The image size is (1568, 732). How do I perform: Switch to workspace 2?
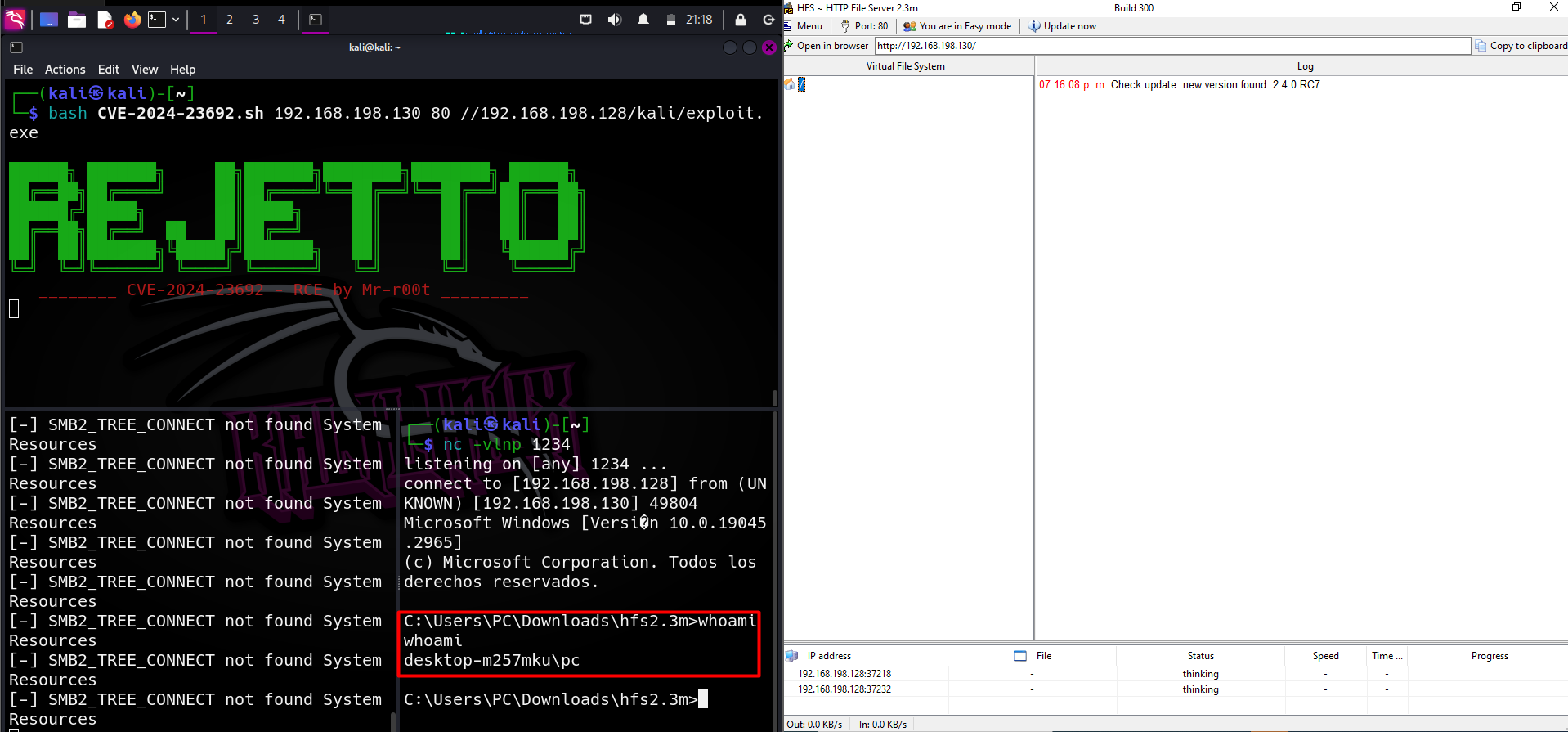click(230, 20)
